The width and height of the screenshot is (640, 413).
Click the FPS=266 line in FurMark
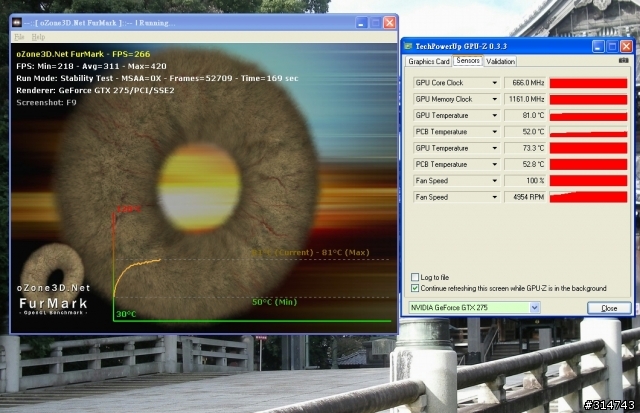[x=83, y=54]
